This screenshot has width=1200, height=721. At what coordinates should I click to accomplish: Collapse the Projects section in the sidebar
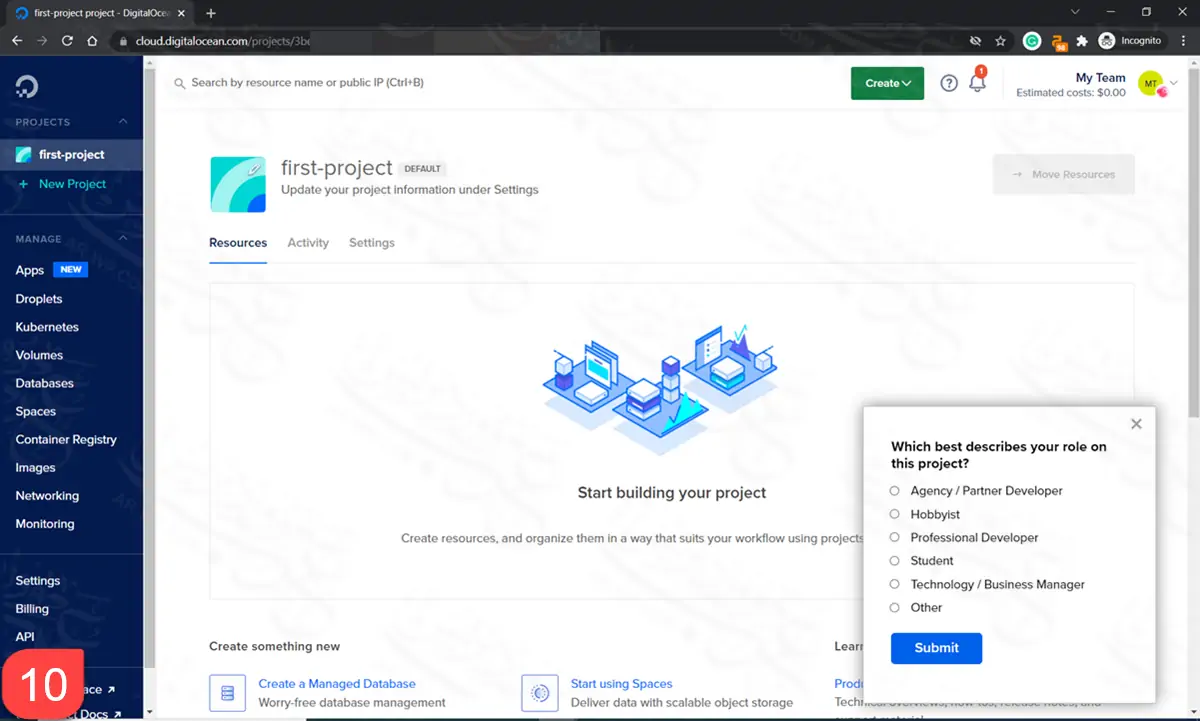(x=123, y=122)
